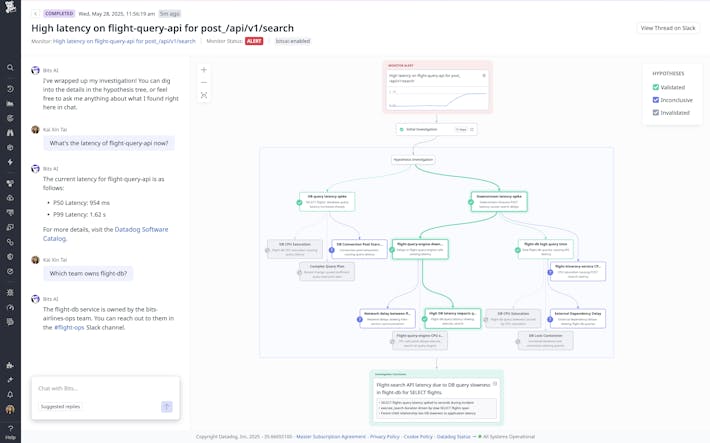Send the chat message with arrow button
Image resolution: width=710 pixels, height=443 pixels.
pyautogui.click(x=166, y=407)
